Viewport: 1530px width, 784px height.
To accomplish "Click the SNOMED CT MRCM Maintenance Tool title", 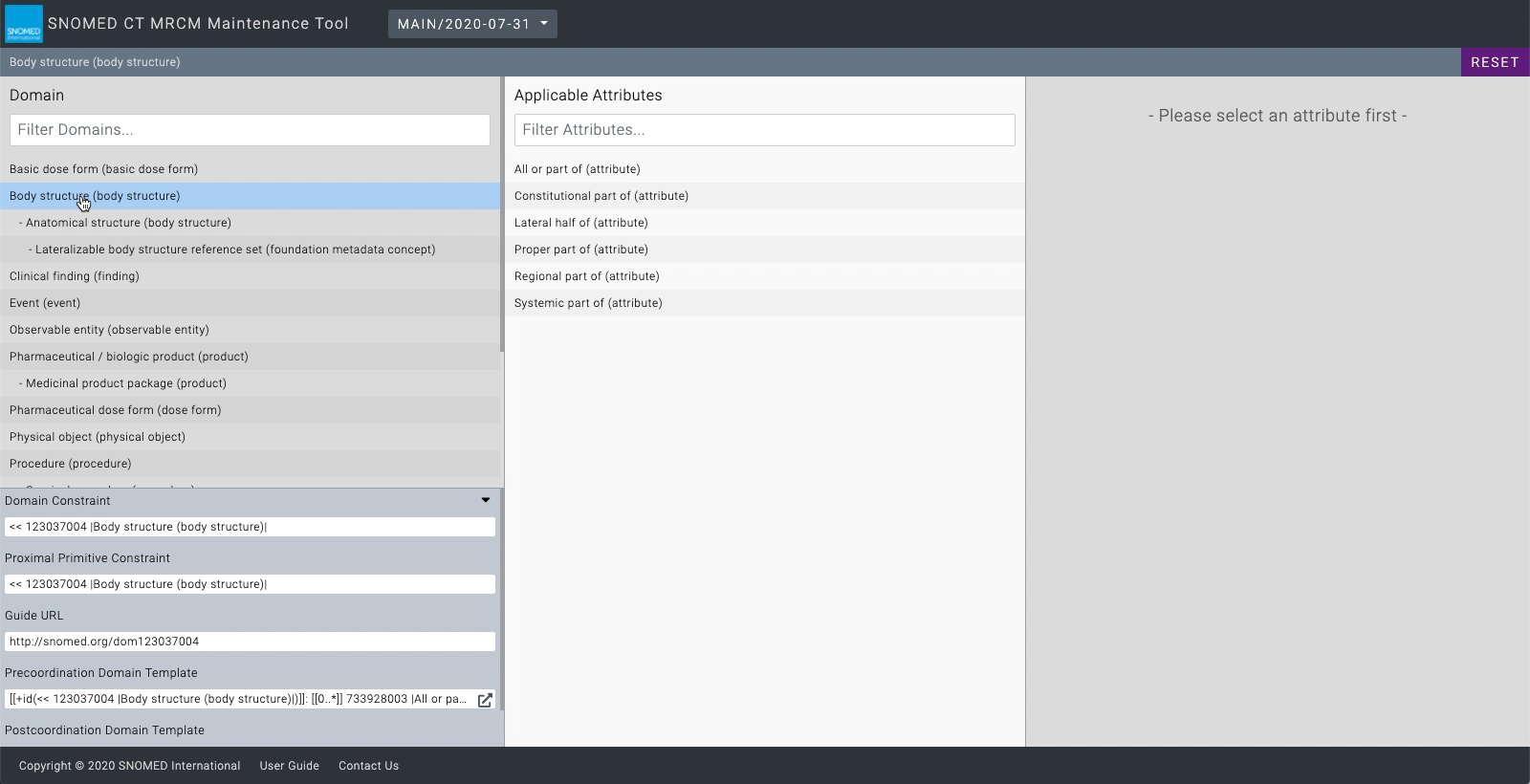I will (x=198, y=24).
